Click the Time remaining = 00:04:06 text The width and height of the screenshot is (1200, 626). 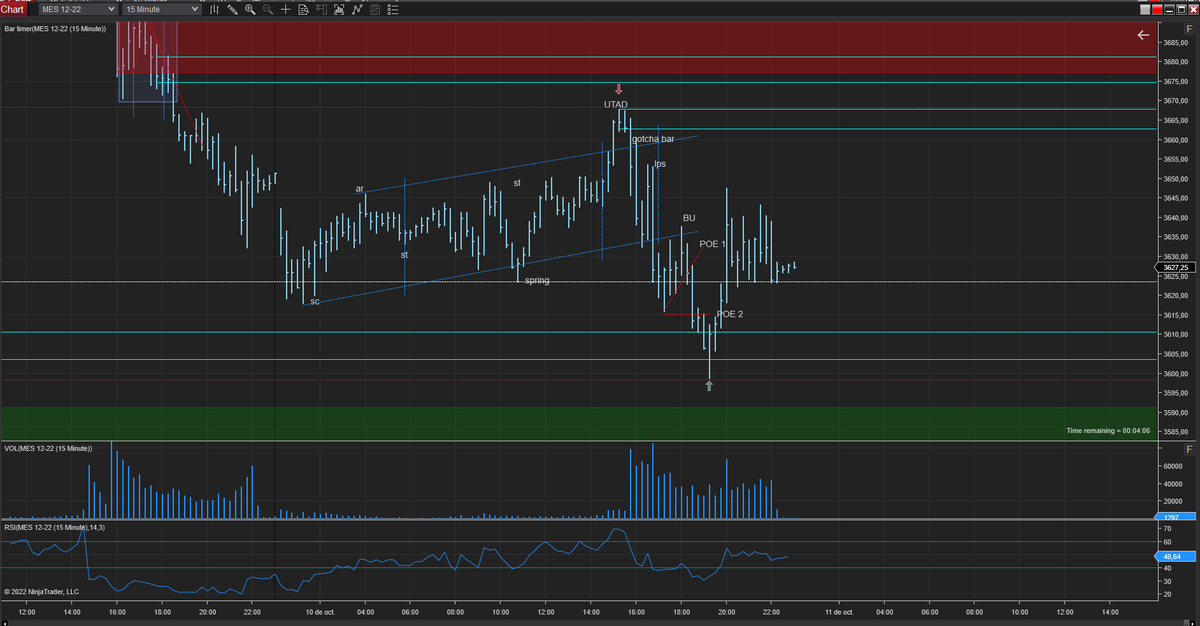click(1108, 430)
